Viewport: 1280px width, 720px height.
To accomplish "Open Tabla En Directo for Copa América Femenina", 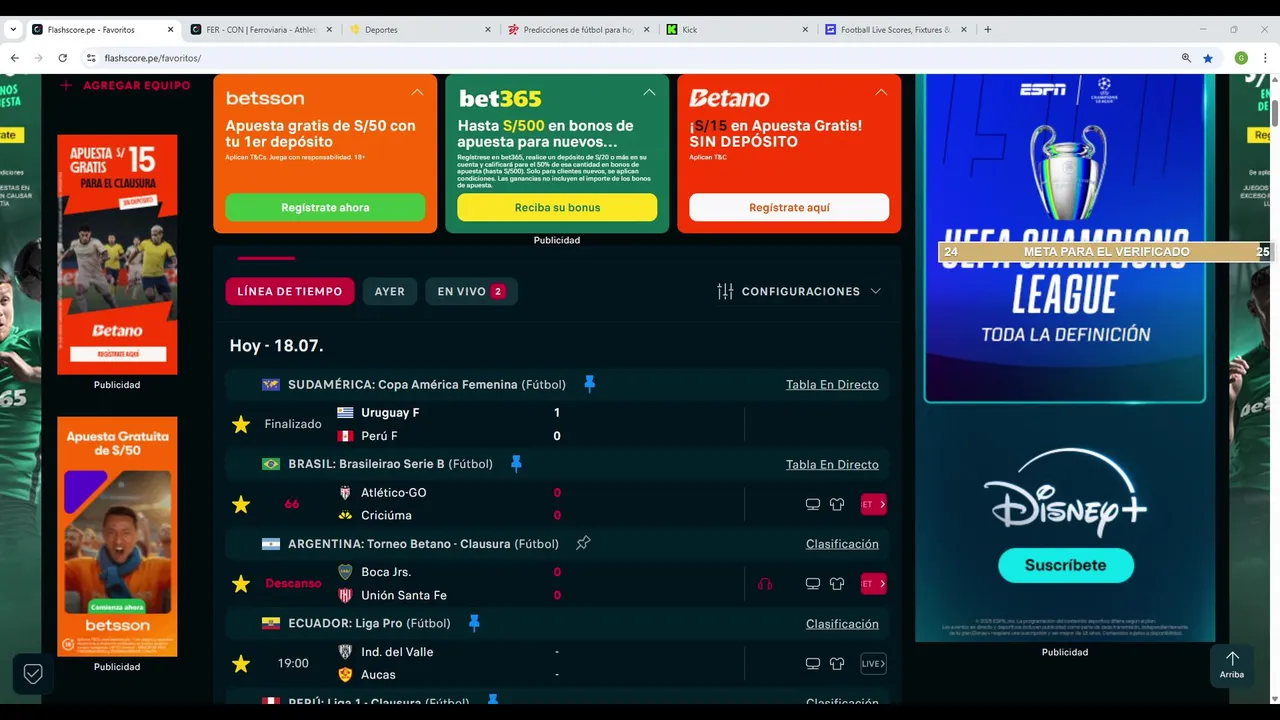I will [x=832, y=384].
